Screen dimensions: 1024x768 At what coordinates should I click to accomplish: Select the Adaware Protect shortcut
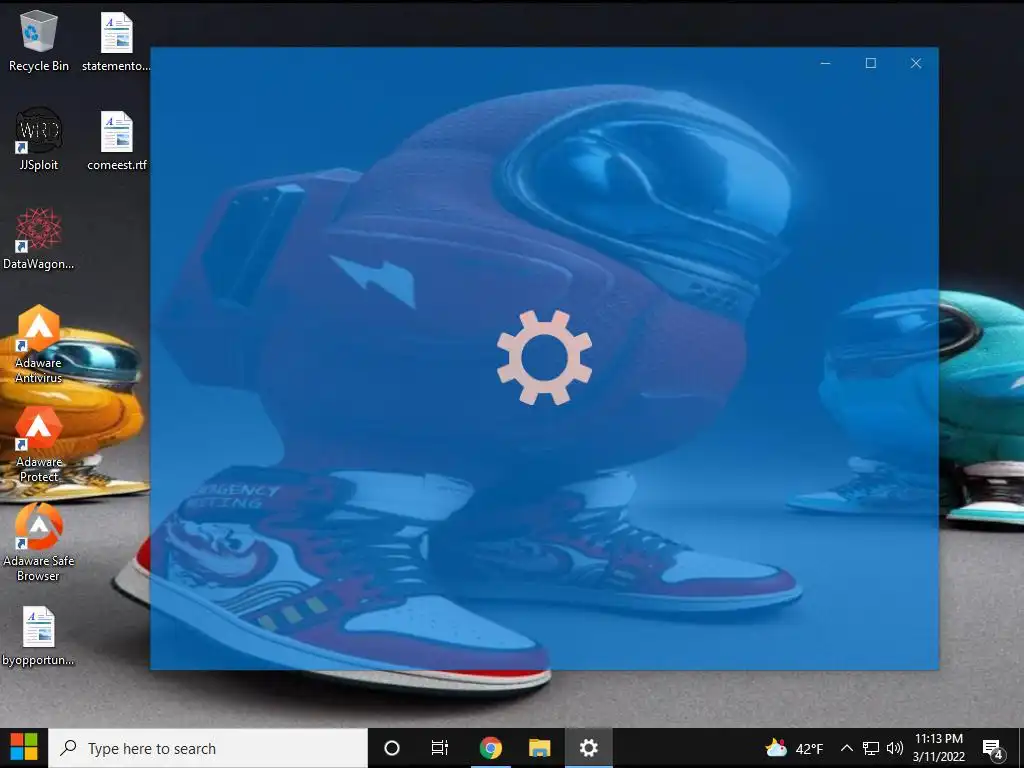coord(39,444)
